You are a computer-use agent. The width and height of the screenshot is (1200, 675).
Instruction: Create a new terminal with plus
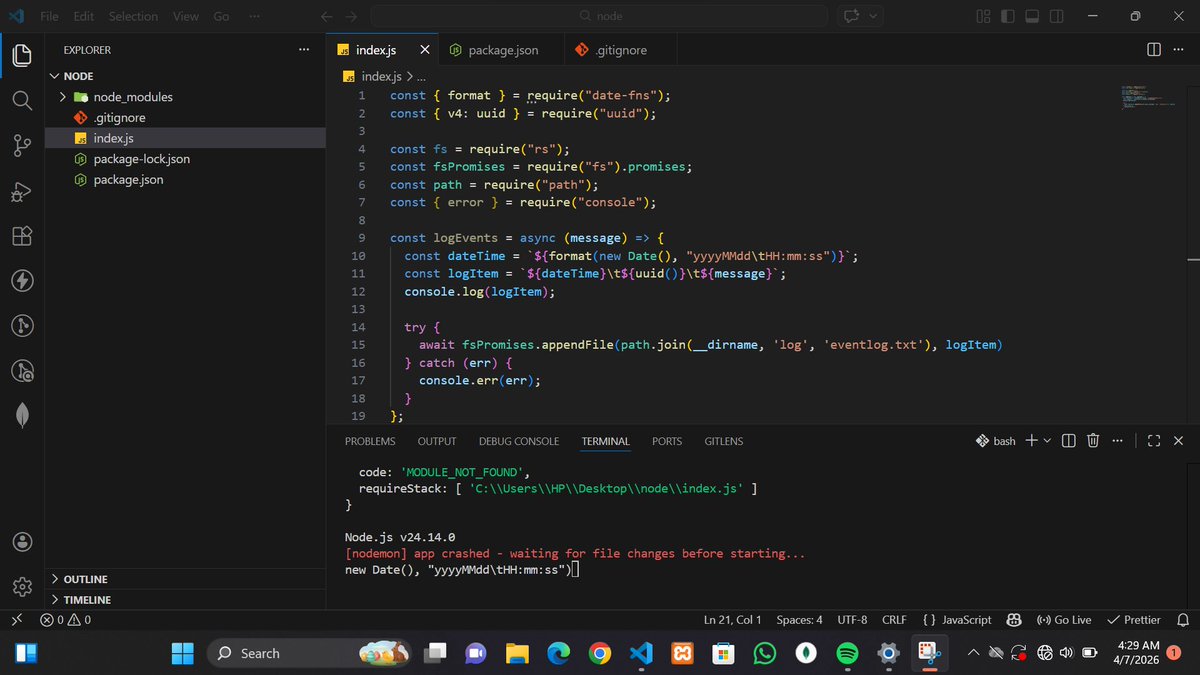tap(1031, 440)
